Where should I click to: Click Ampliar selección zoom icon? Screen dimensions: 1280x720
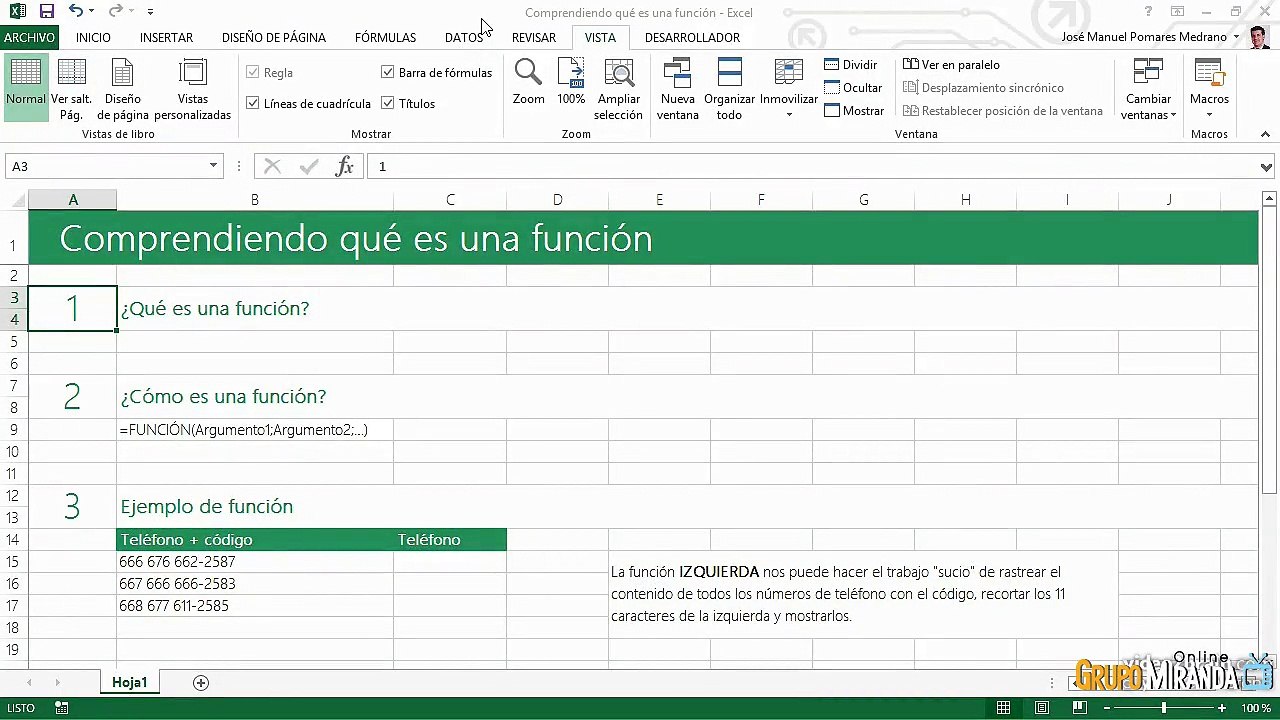click(x=618, y=89)
